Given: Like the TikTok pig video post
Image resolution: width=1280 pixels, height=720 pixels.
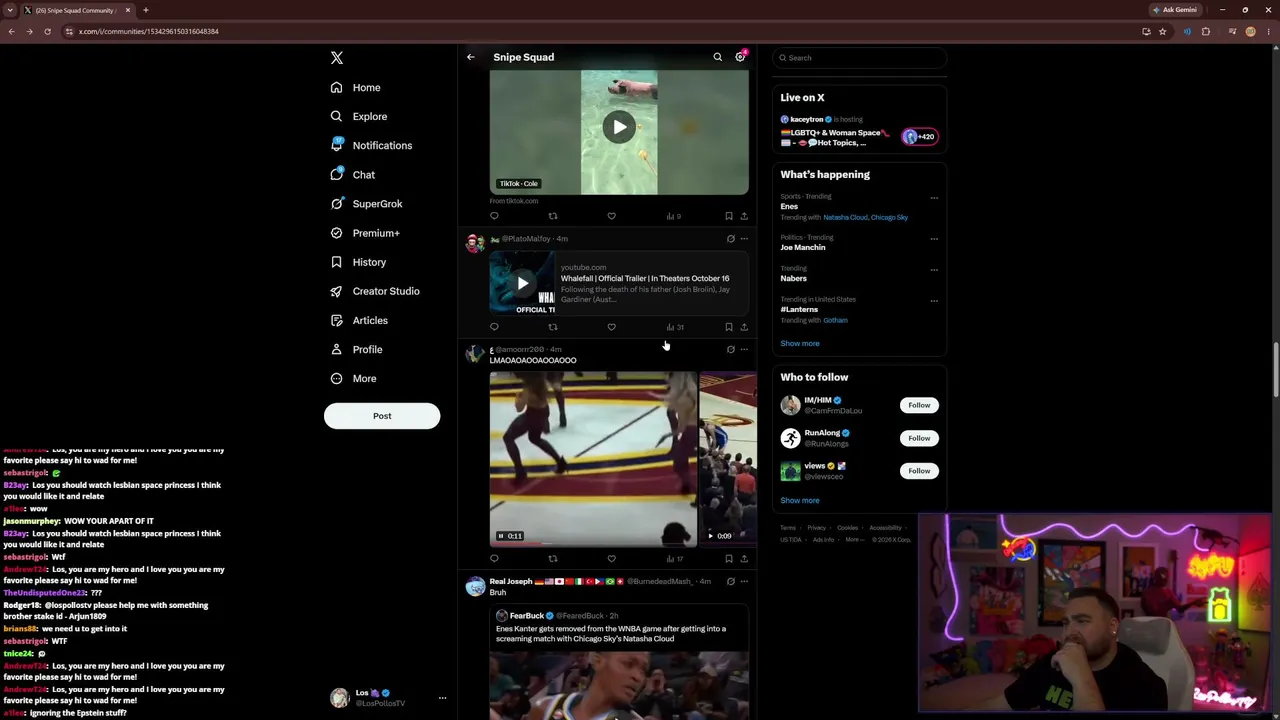Looking at the screenshot, I should click(611, 216).
